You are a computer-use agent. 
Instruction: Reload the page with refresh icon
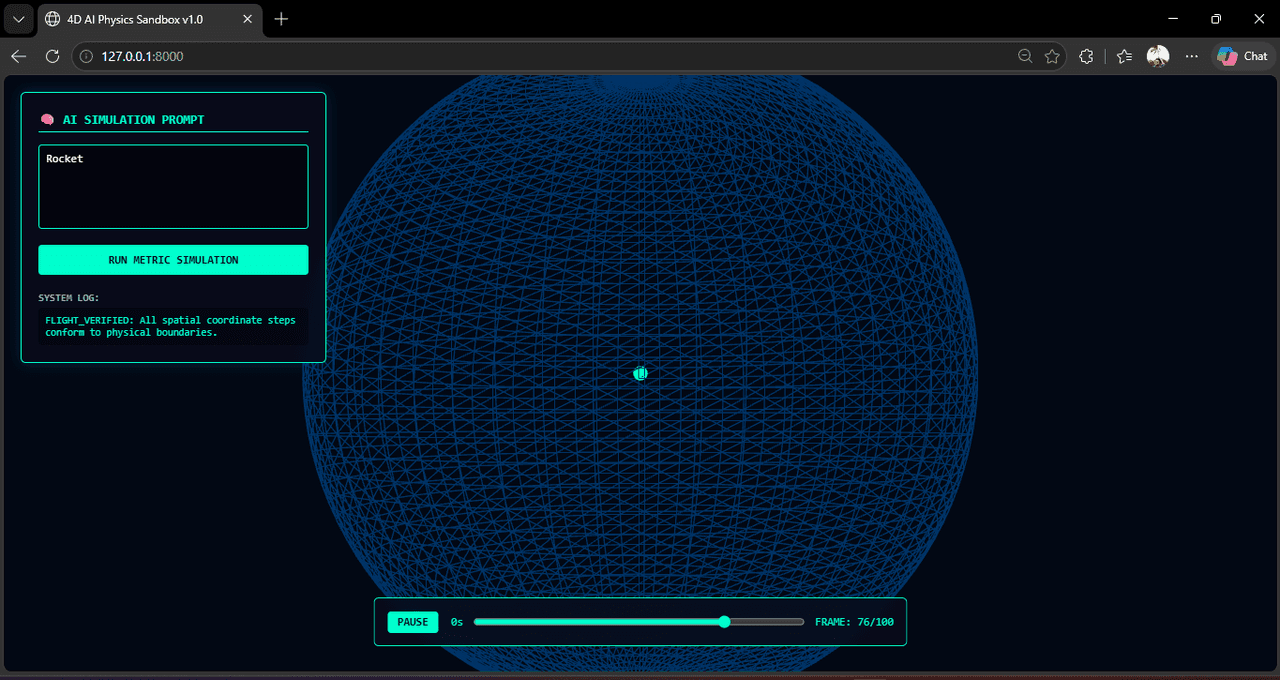53,57
